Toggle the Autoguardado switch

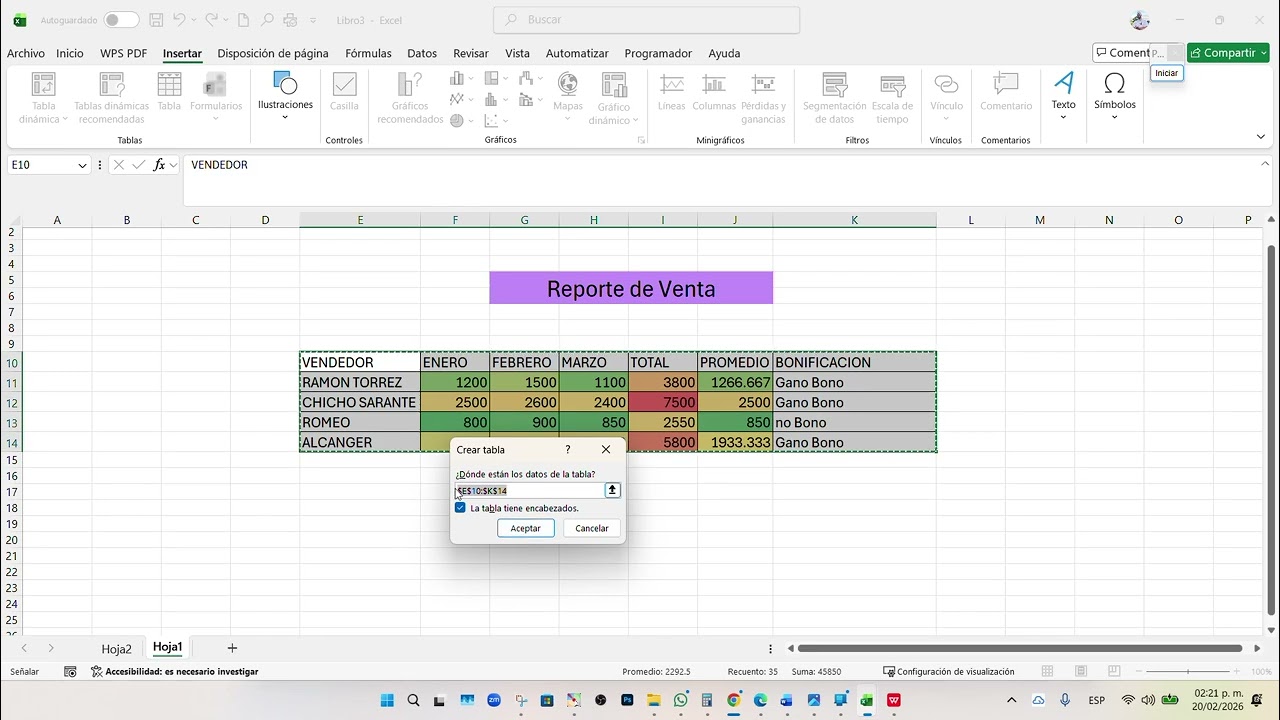click(121, 20)
